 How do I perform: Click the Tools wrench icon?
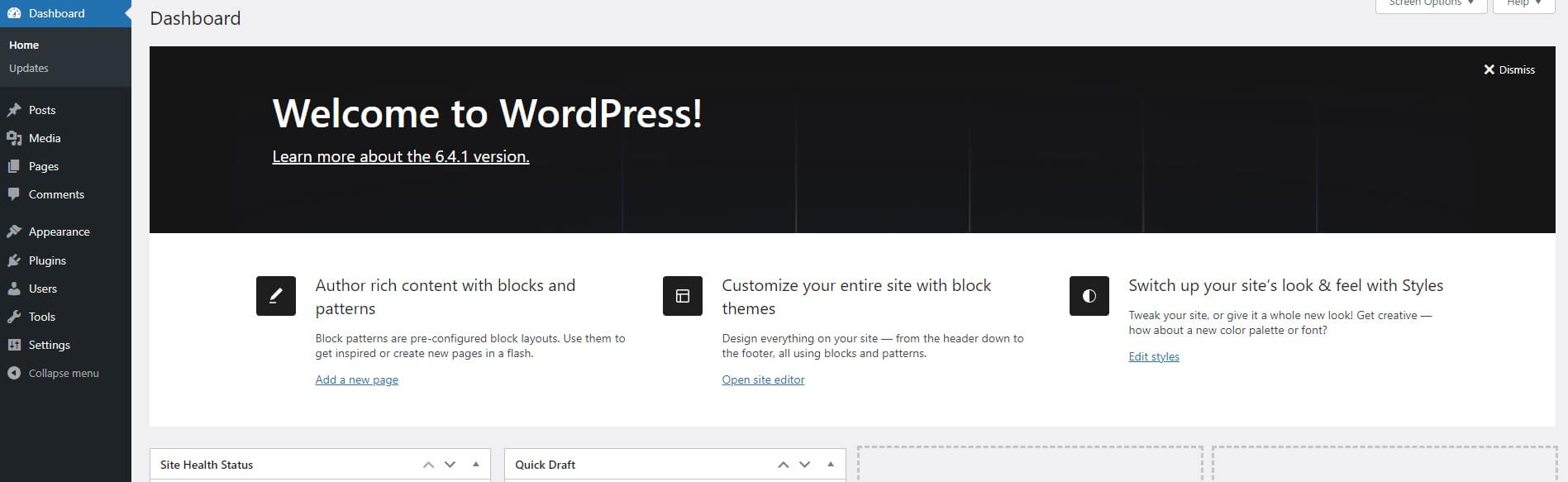[14, 317]
